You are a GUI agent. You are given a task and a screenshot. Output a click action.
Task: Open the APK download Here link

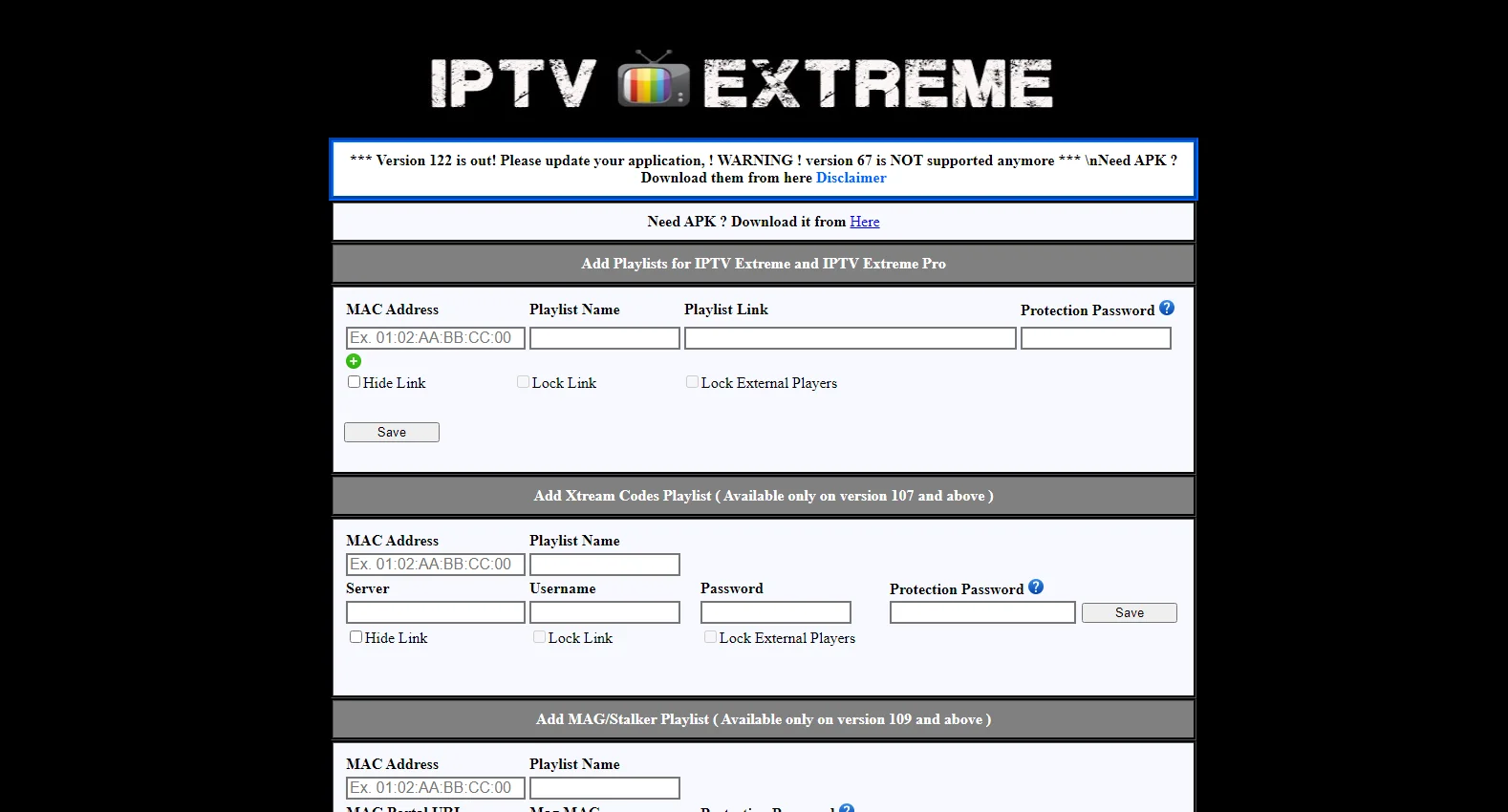865,222
